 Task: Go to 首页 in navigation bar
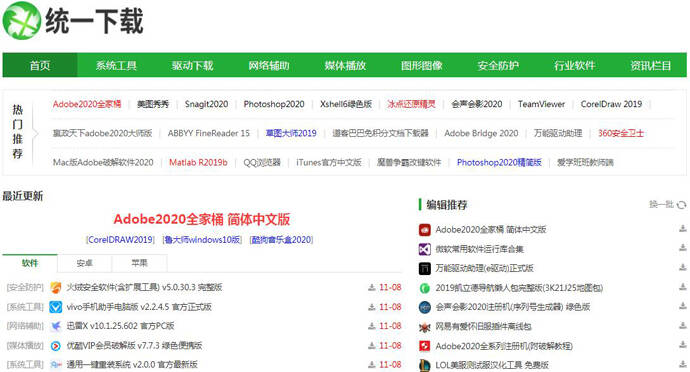tap(40, 65)
